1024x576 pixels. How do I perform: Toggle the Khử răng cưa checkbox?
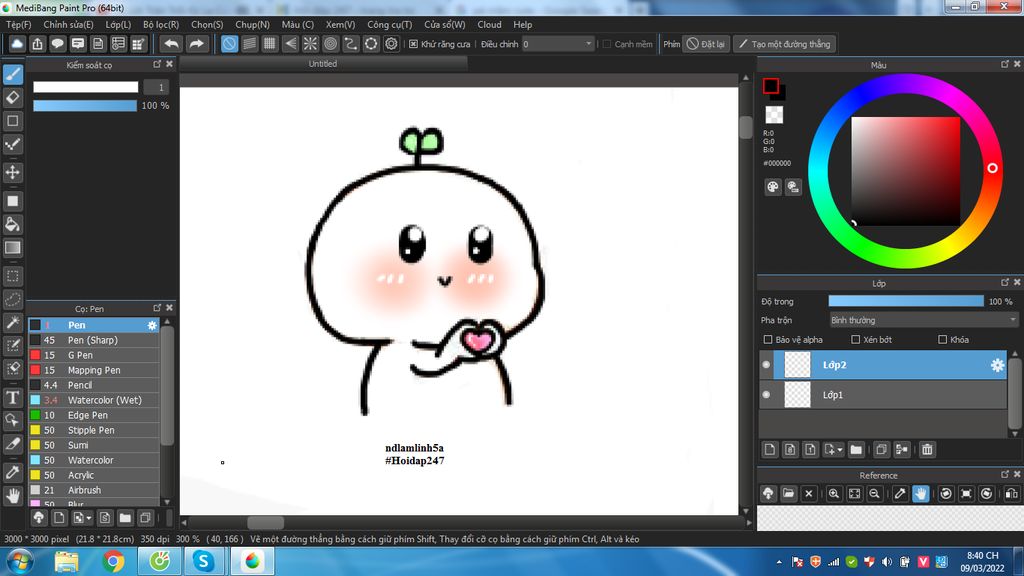click(413, 44)
